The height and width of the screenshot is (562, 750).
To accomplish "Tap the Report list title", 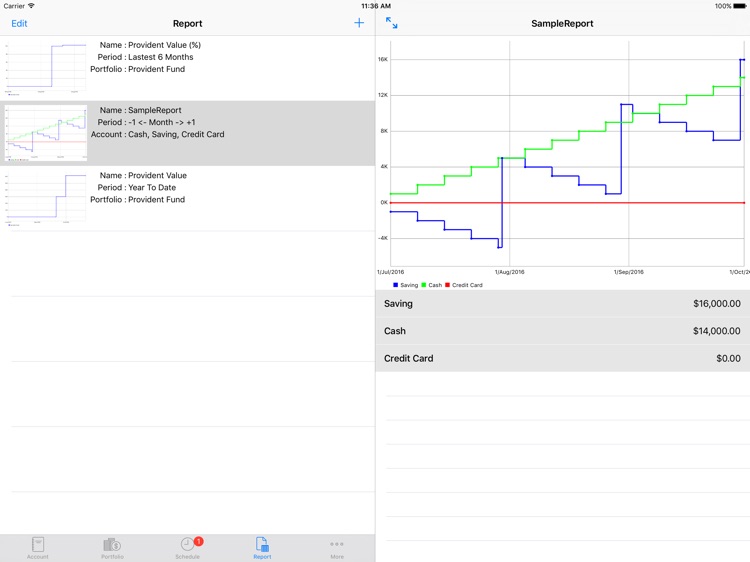I will point(188,23).
